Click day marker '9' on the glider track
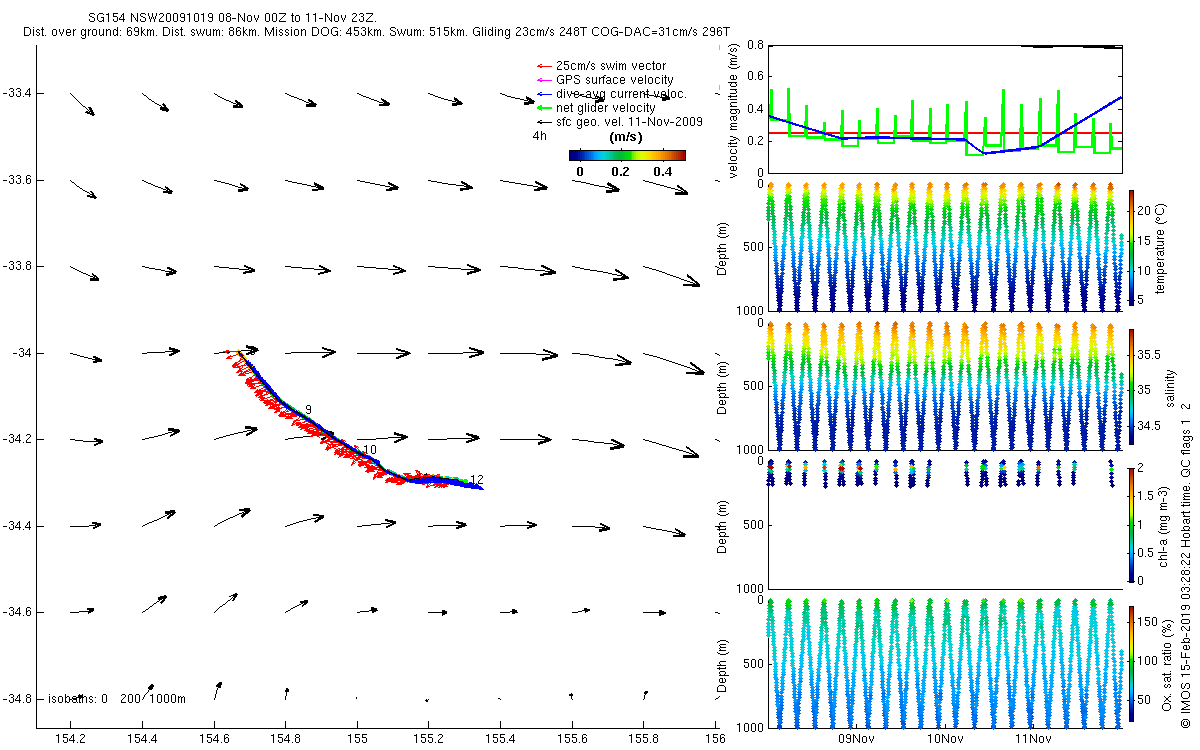1200x750 pixels. coord(309,410)
